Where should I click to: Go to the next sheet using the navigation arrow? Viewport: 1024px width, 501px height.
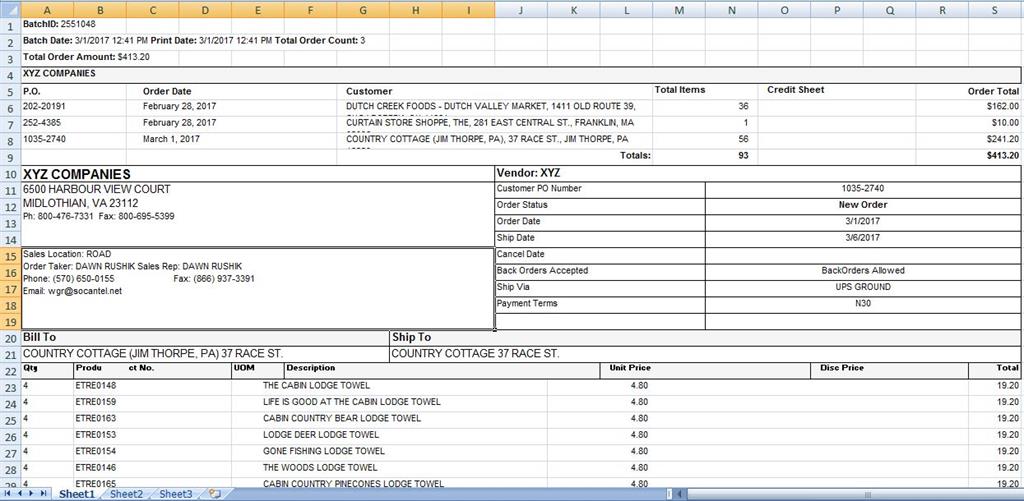(x=30, y=494)
